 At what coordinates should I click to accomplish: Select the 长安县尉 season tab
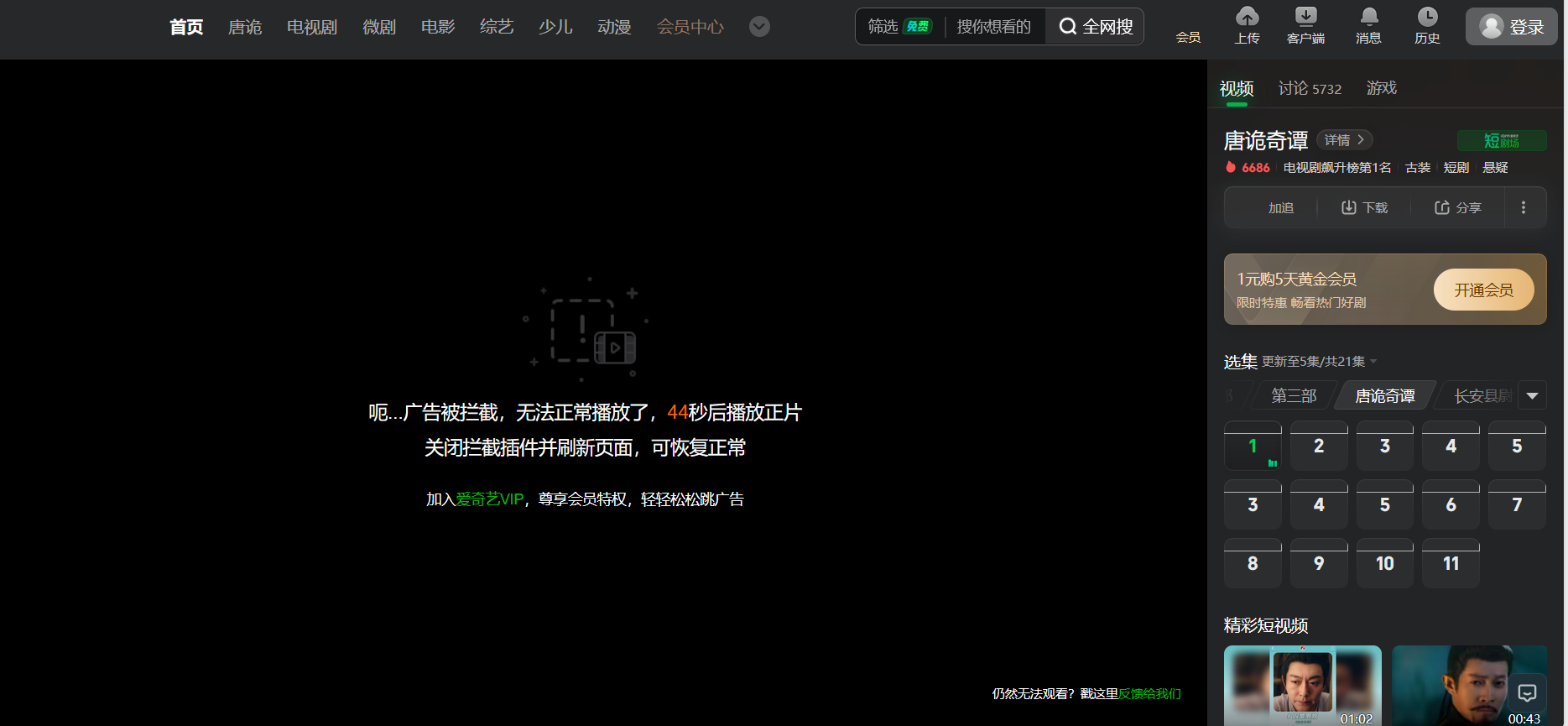click(1482, 396)
